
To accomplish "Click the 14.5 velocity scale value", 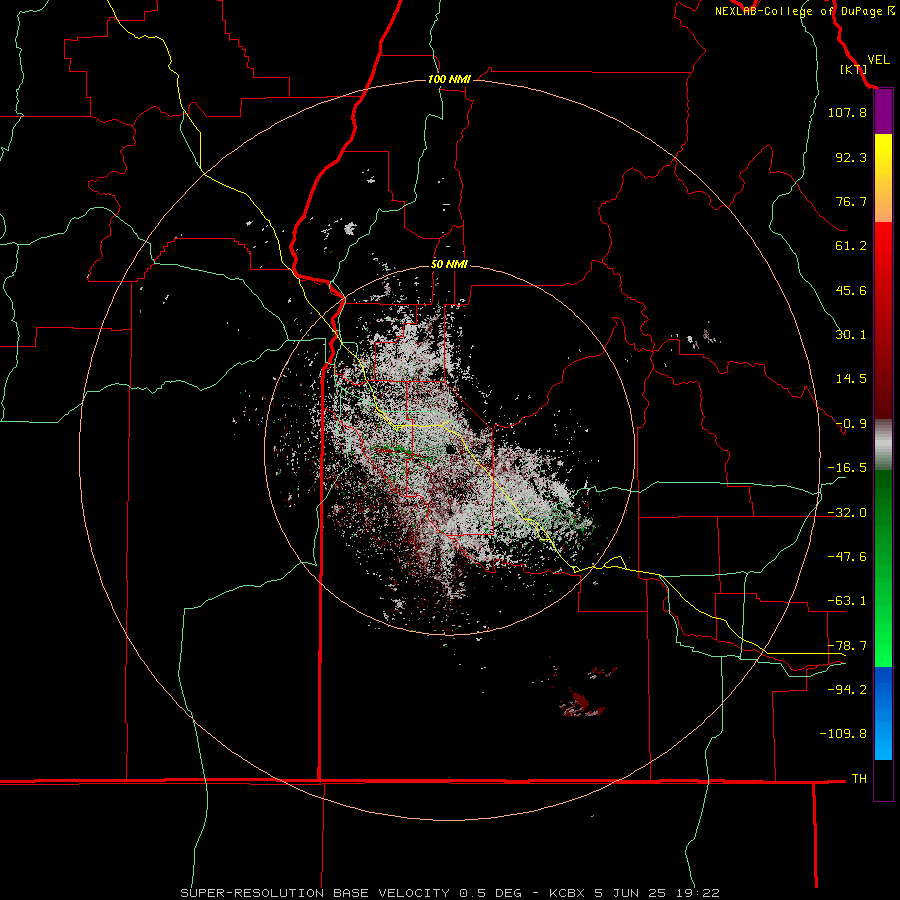I will pos(851,379).
